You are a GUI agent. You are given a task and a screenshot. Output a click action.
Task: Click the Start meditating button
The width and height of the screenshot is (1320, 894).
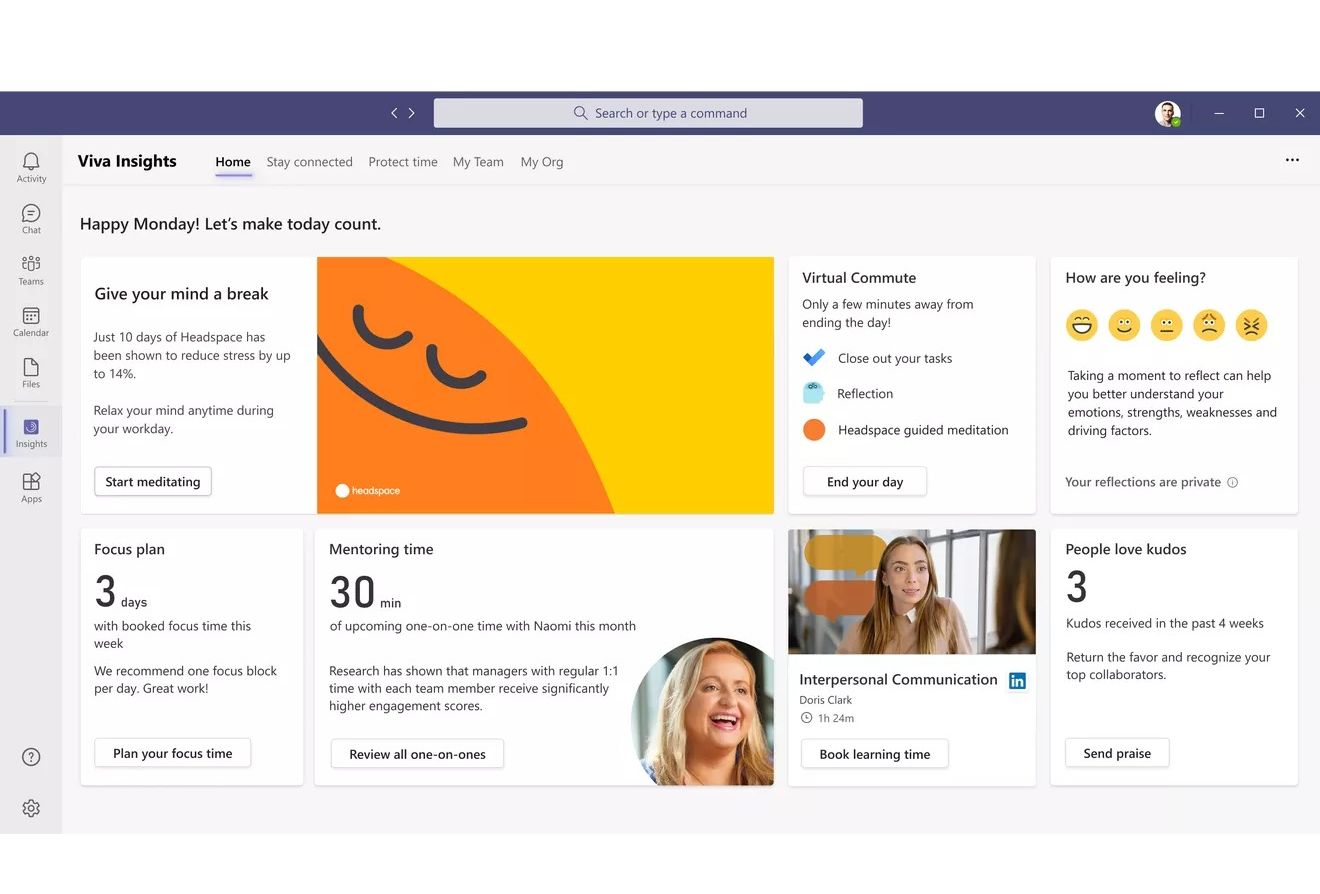[153, 481]
